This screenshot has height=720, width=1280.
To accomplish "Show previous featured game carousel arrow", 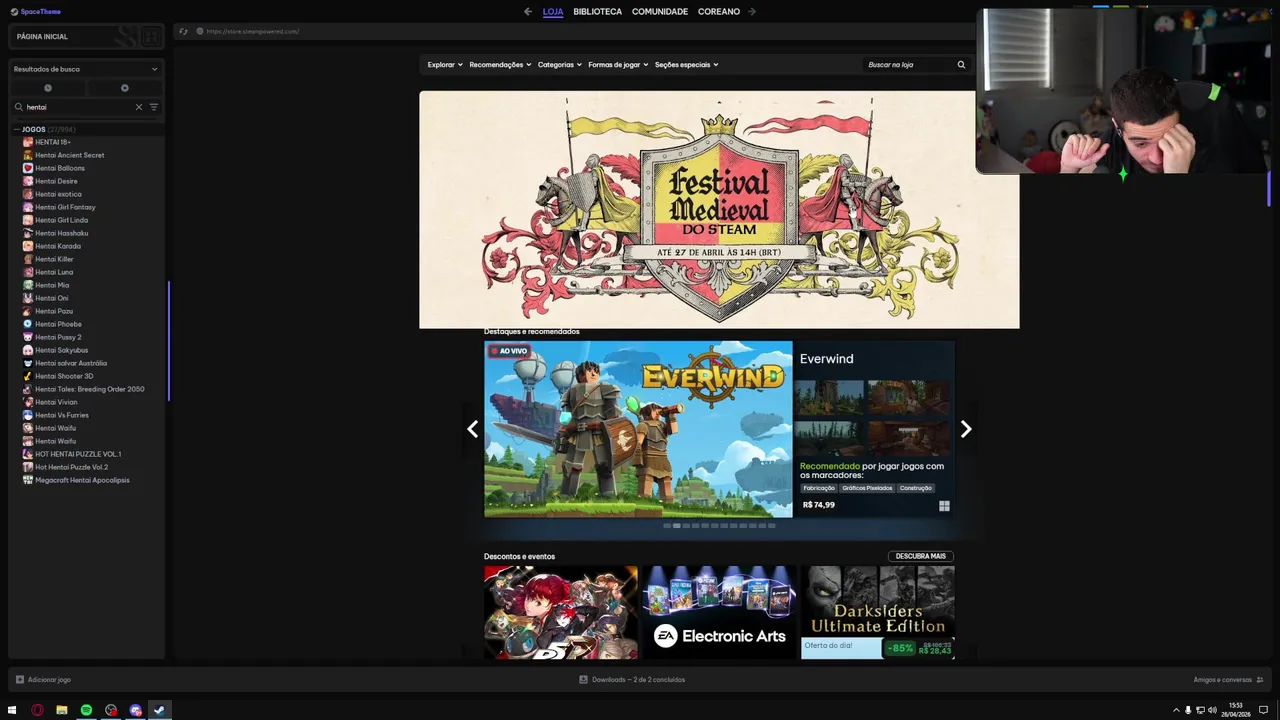I will pyautogui.click(x=473, y=429).
